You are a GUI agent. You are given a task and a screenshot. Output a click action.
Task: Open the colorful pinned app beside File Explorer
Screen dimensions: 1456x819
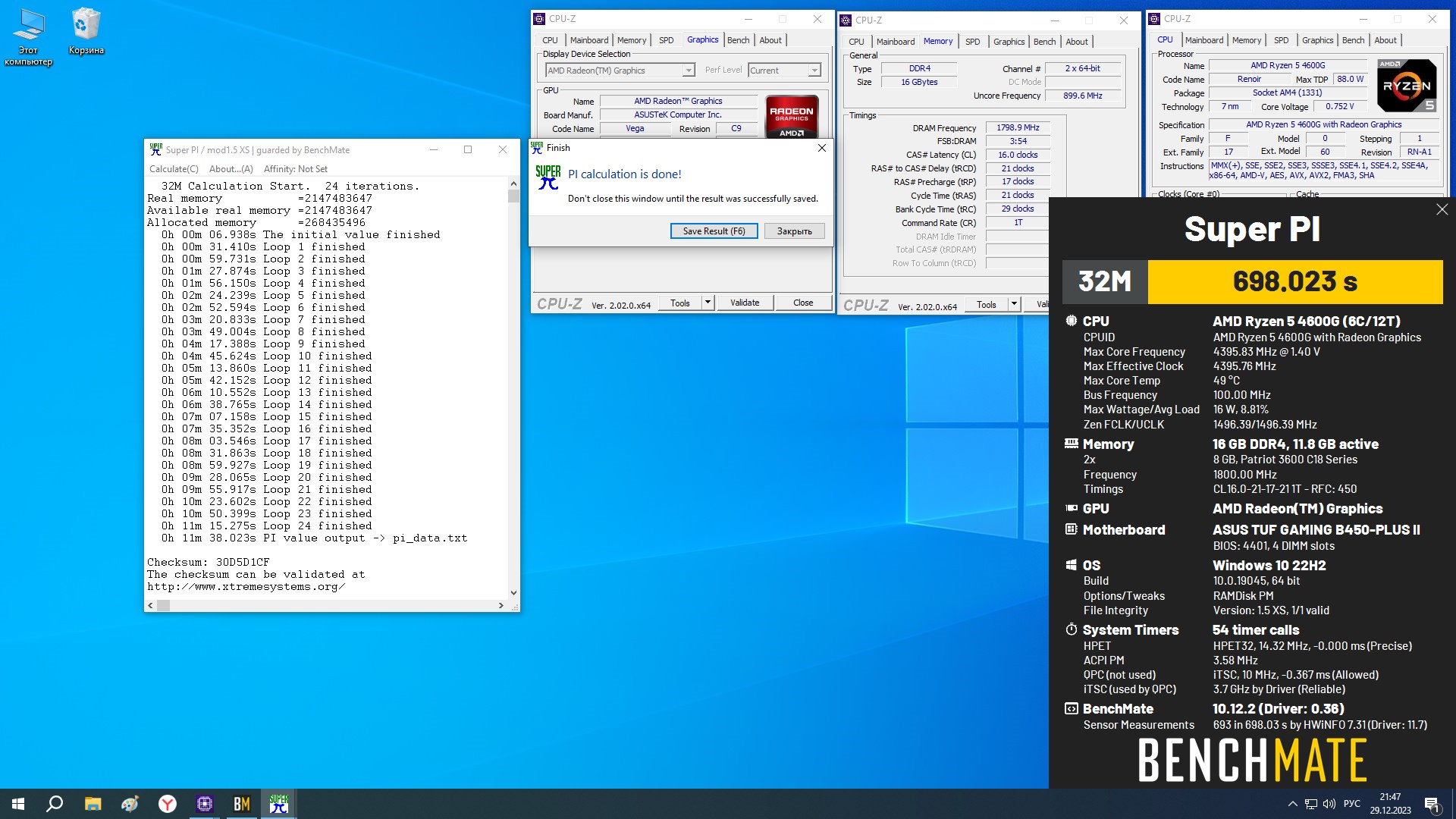click(130, 804)
